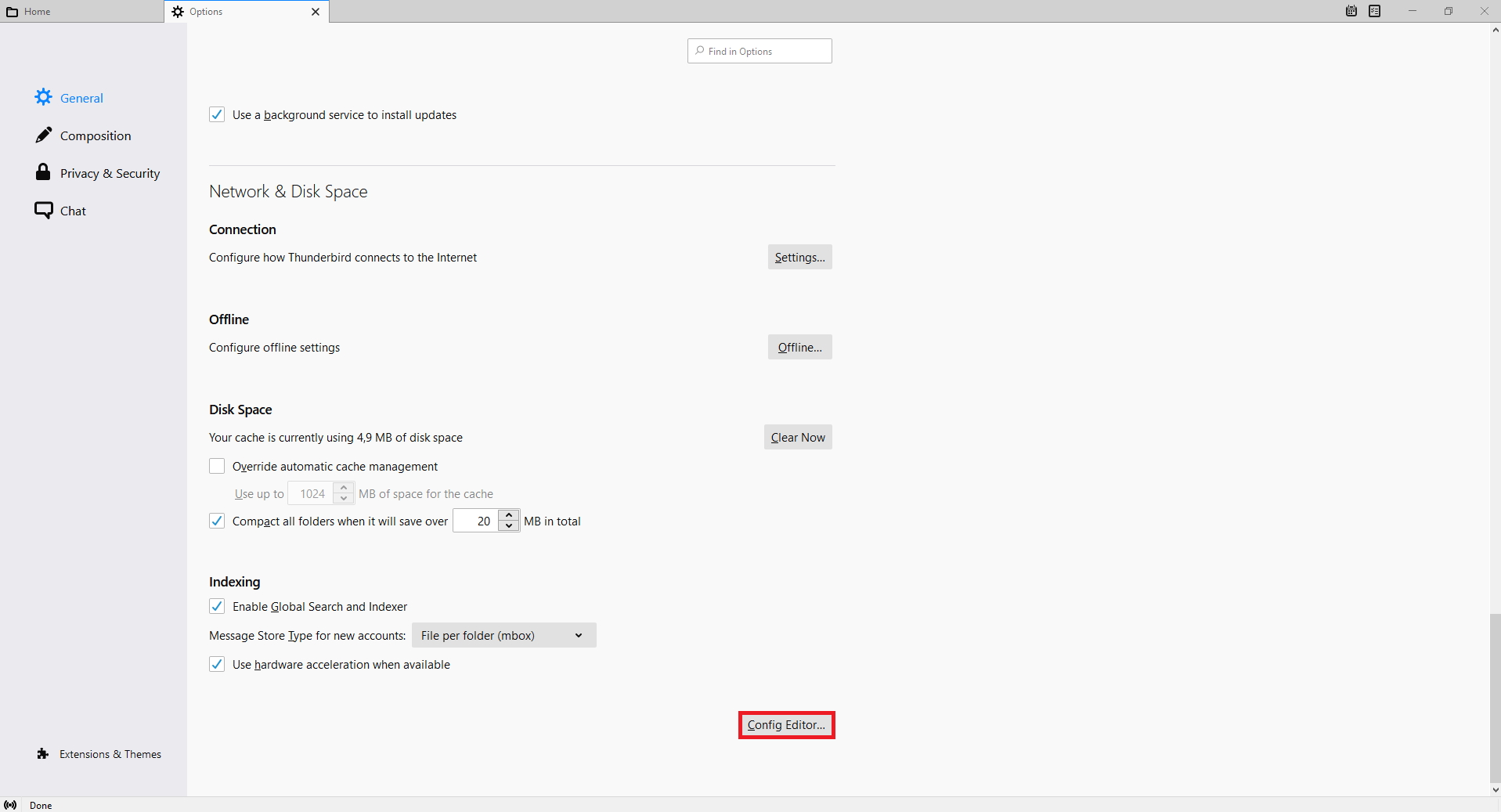Close the Options tab
This screenshot has width=1501, height=812.
(x=316, y=12)
